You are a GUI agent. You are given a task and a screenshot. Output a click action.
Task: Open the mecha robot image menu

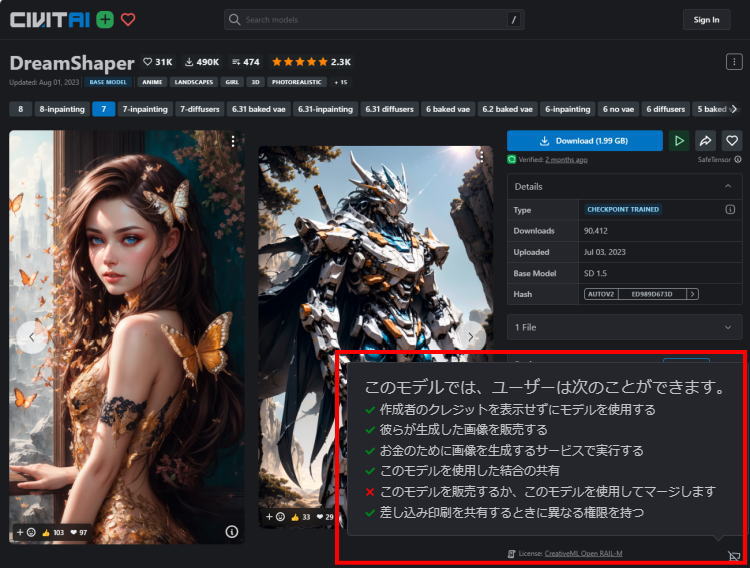pyautogui.click(x=482, y=156)
